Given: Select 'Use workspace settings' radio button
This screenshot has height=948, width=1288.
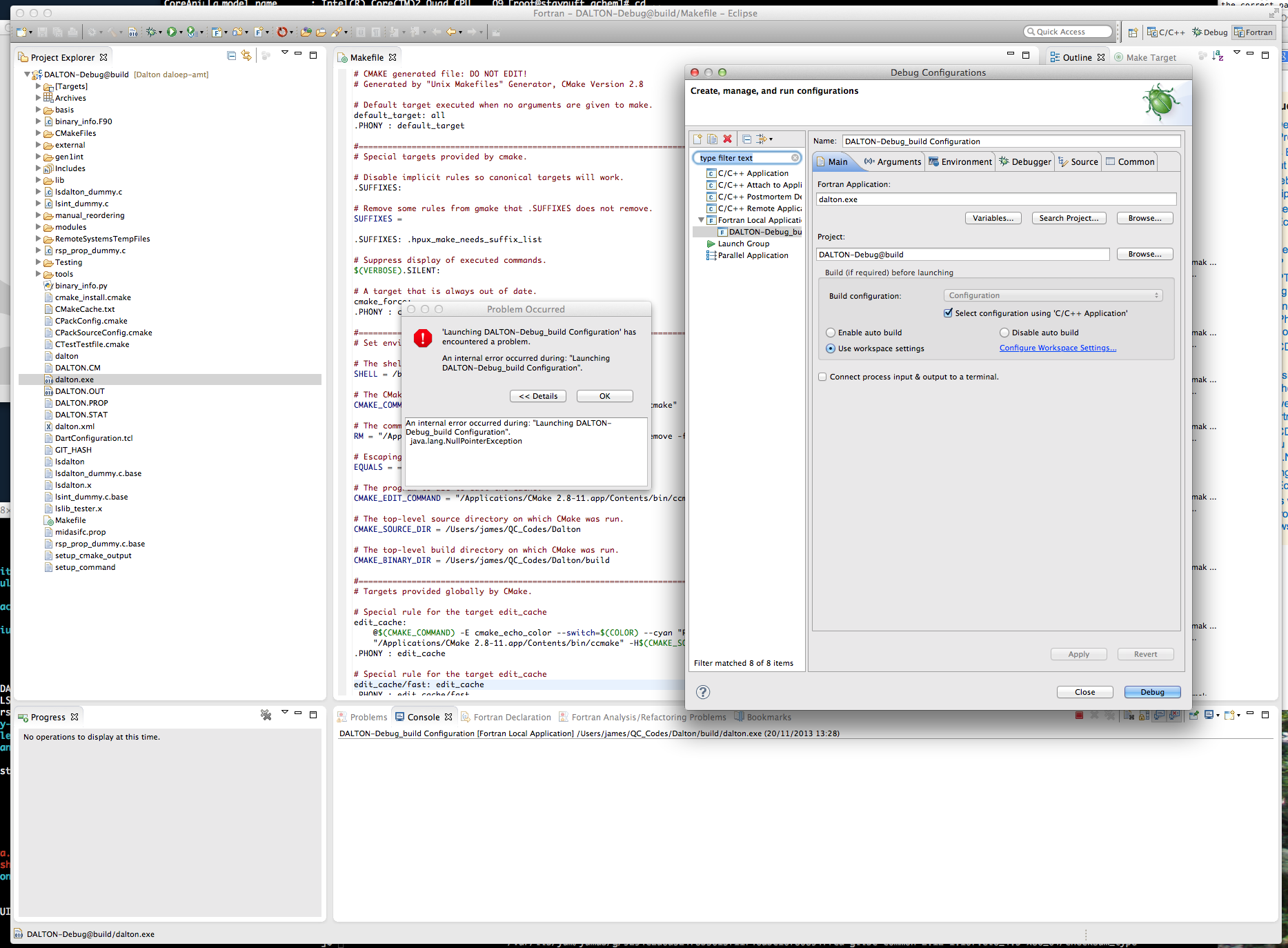Looking at the screenshot, I should click(831, 348).
